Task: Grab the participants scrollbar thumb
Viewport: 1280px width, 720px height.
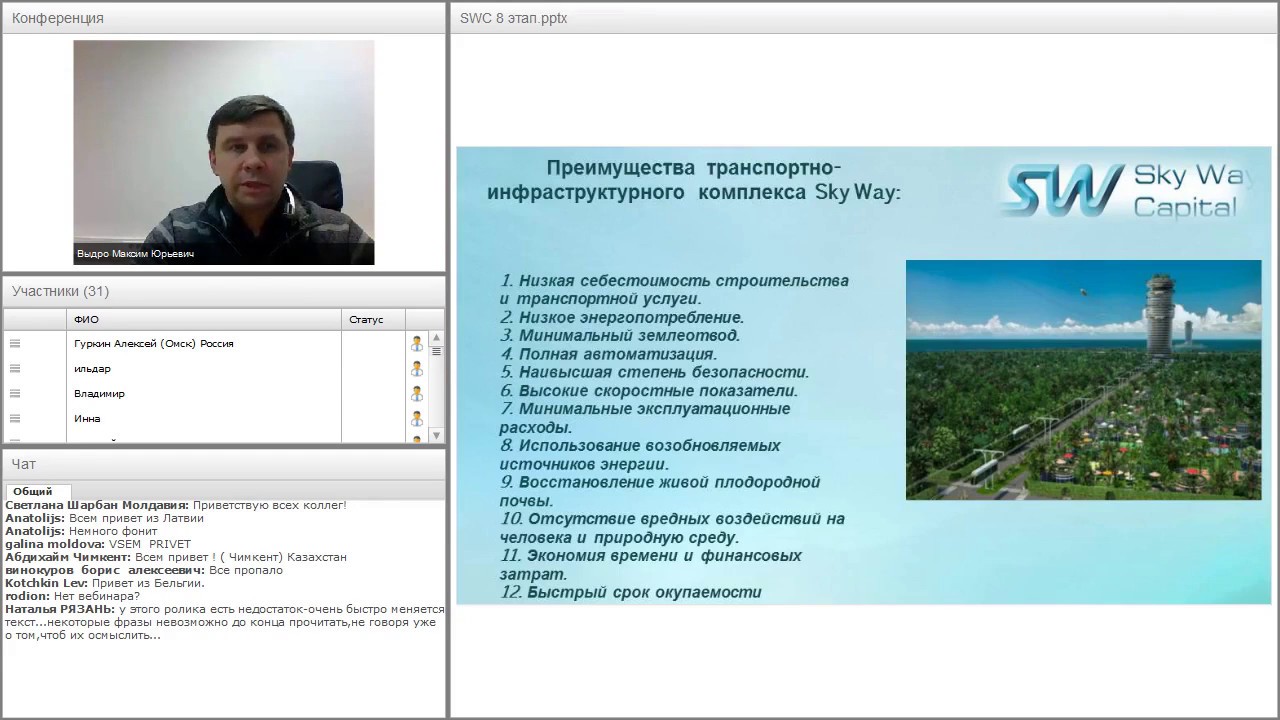Action: (436, 351)
